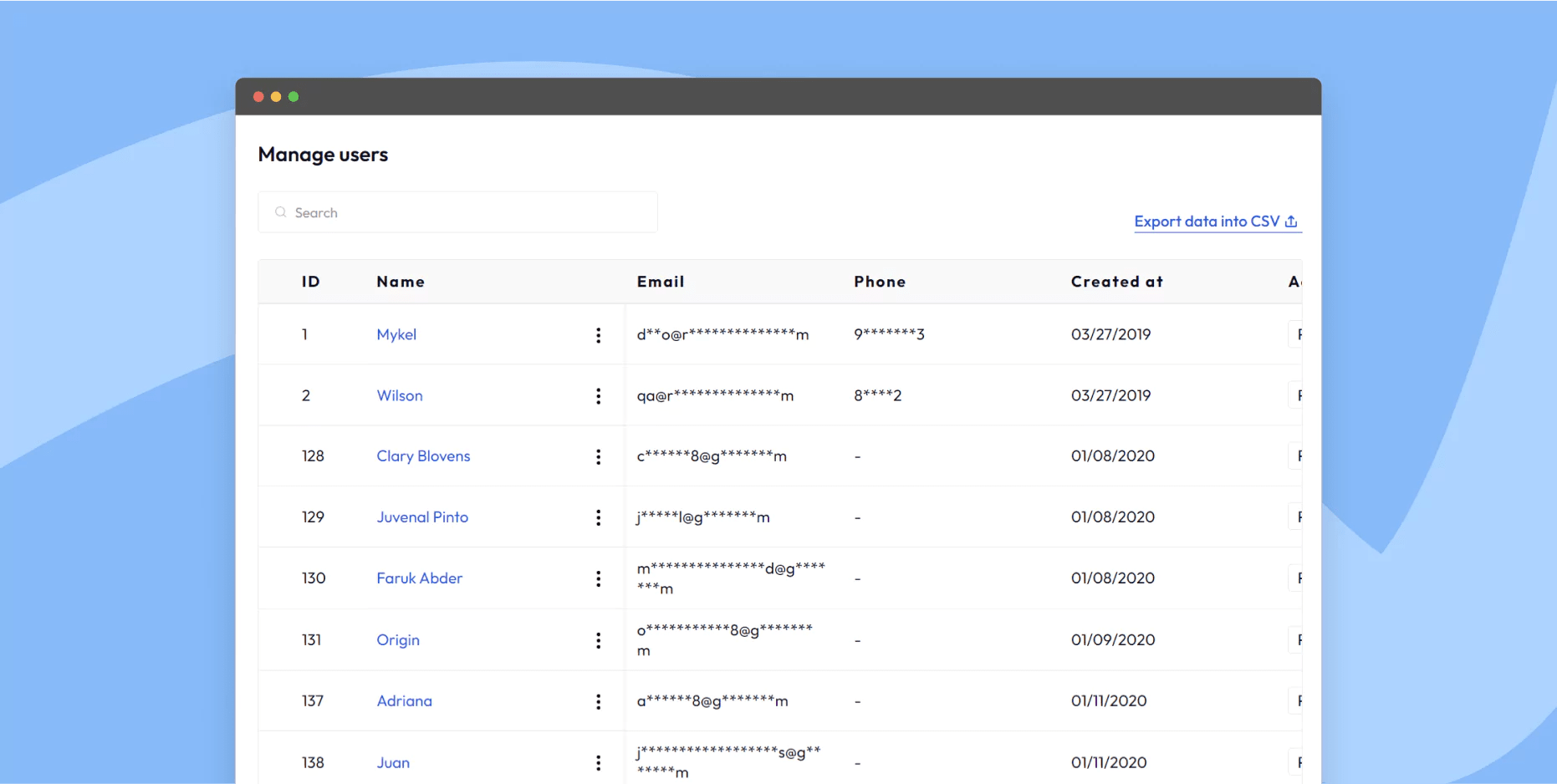This screenshot has height=784, width=1557.
Task: Select created date in Wilson's row
Action: pos(1110,395)
